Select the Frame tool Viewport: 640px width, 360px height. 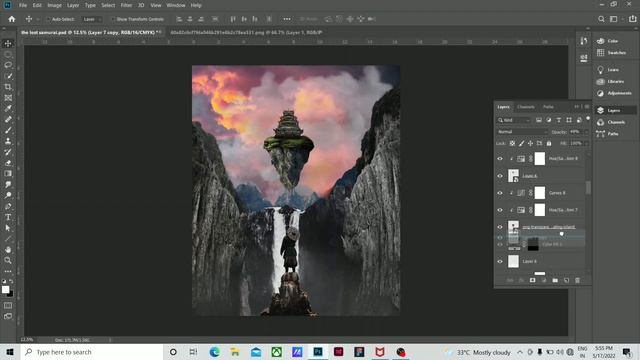click(8, 98)
